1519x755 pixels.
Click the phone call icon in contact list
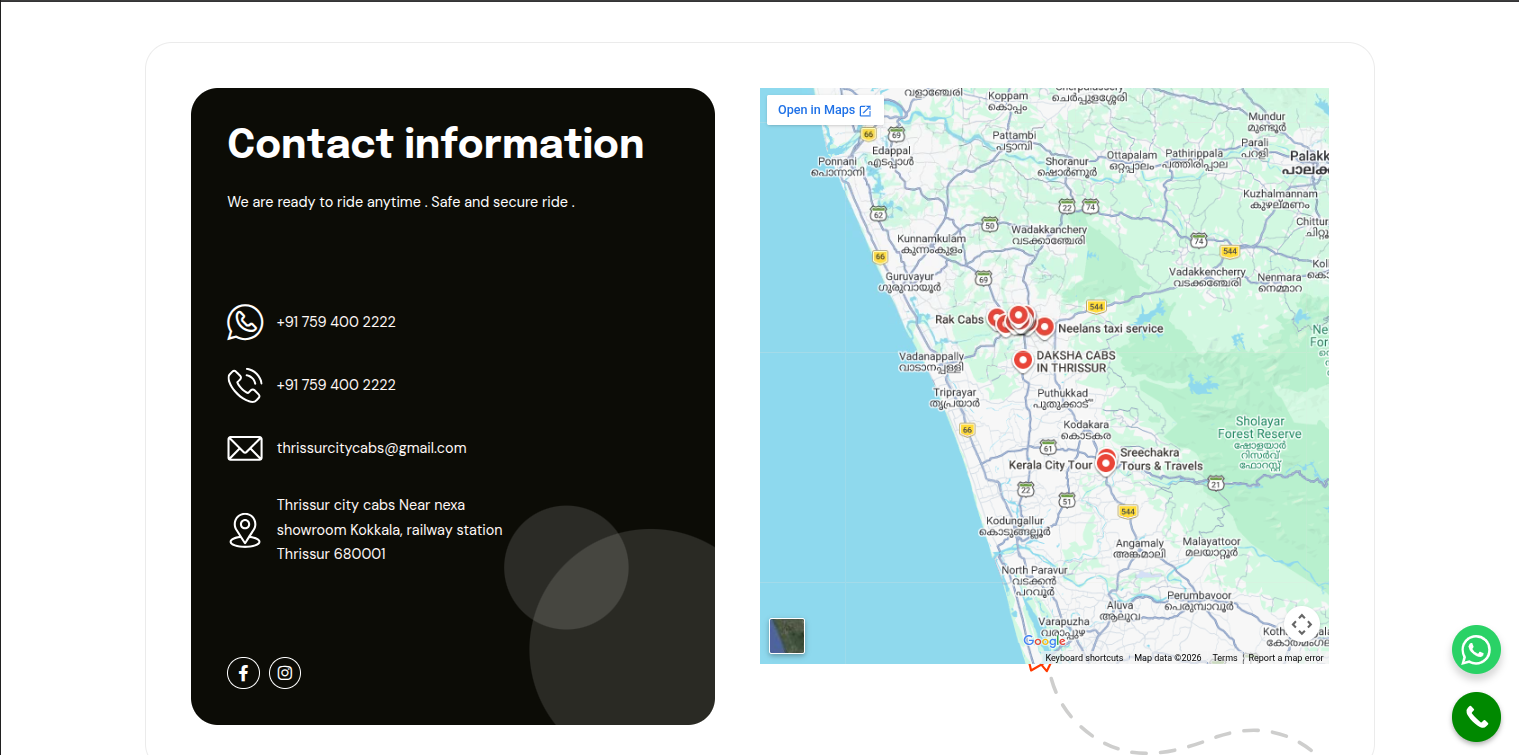(245, 385)
